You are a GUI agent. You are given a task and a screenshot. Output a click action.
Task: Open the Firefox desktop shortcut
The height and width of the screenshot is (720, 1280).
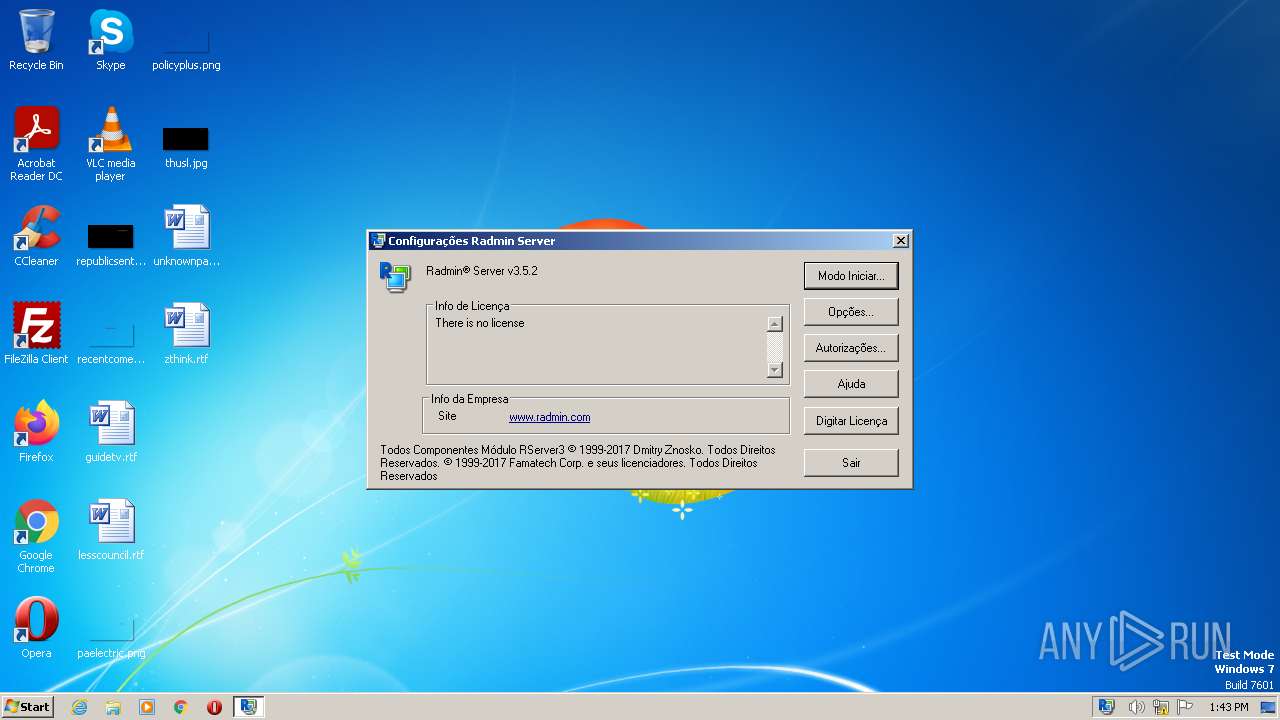pos(36,432)
